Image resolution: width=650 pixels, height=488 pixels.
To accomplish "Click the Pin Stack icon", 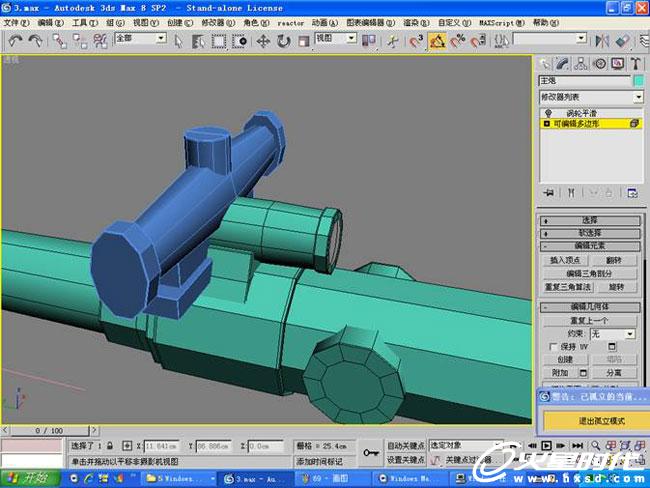I will 549,193.
